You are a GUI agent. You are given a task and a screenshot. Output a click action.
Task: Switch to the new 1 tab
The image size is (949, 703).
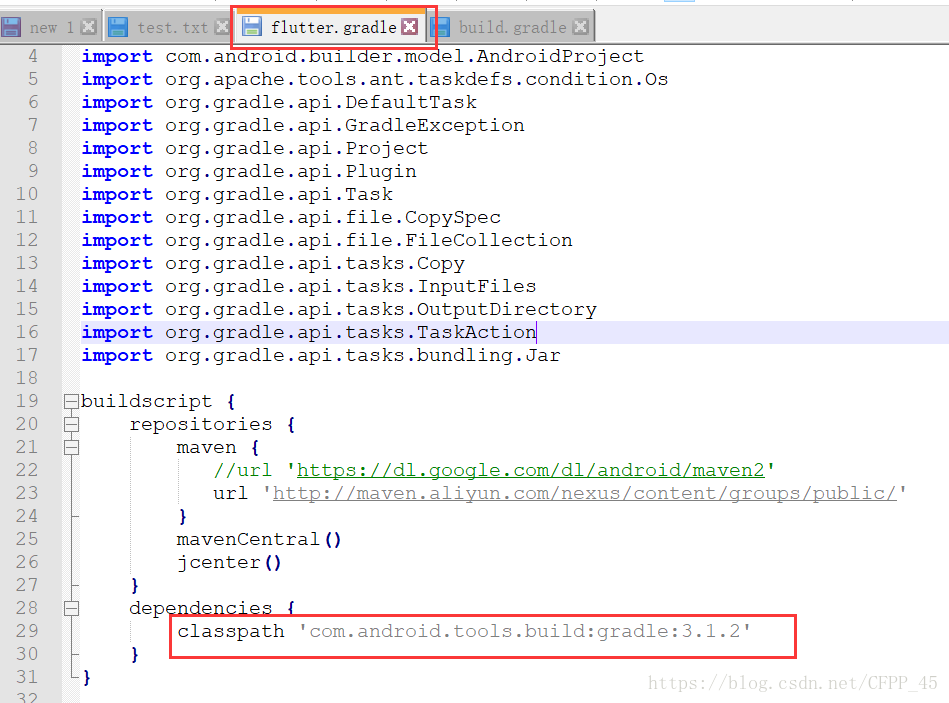(55, 27)
